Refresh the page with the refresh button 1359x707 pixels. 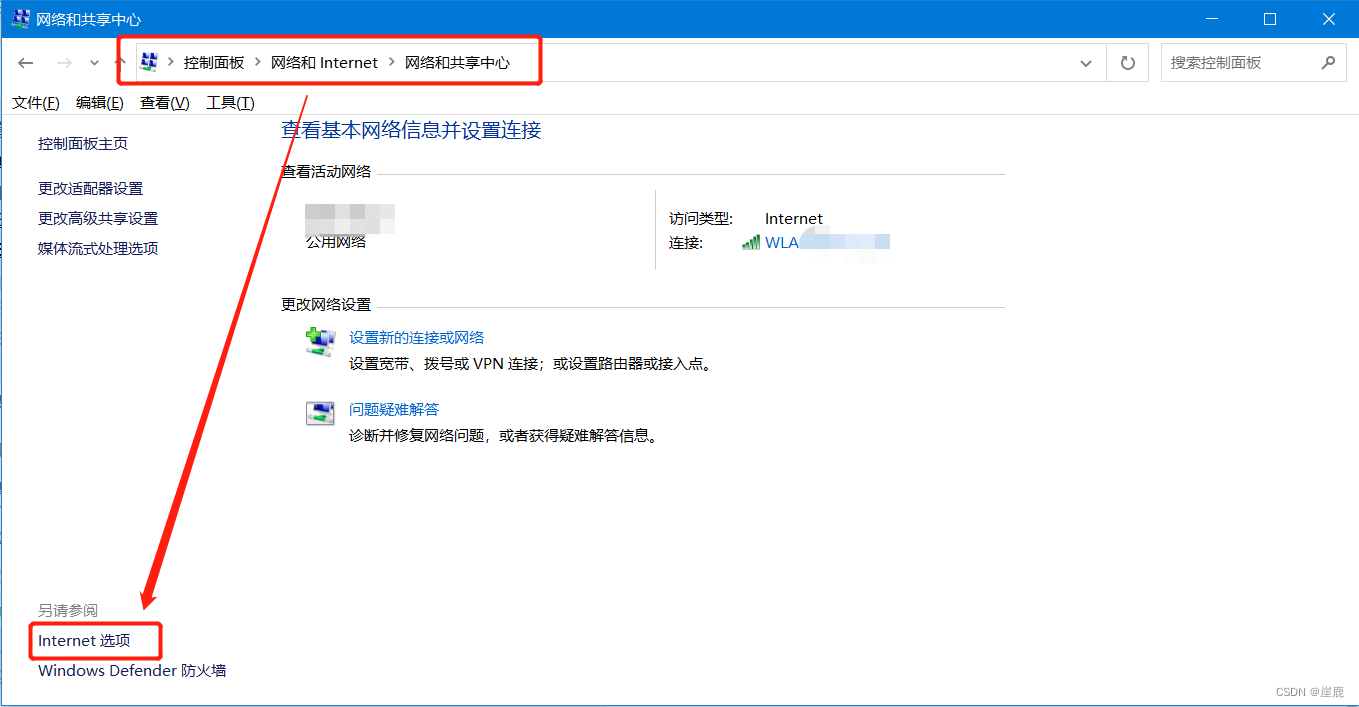tap(1128, 63)
